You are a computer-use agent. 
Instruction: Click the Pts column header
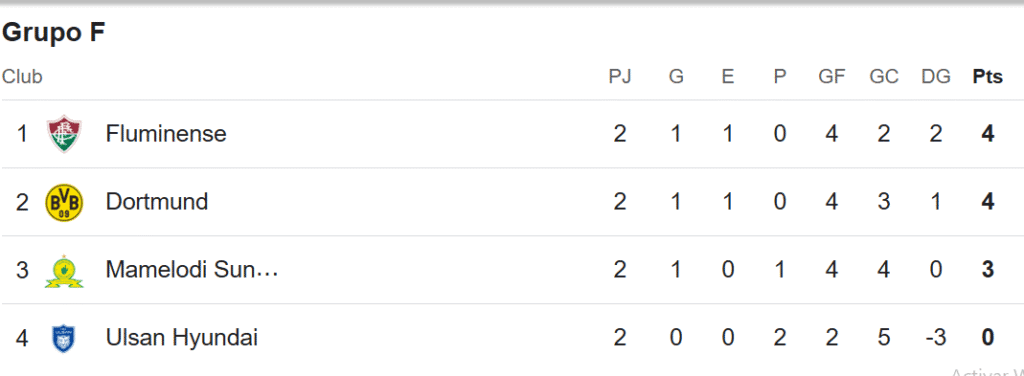coord(987,77)
